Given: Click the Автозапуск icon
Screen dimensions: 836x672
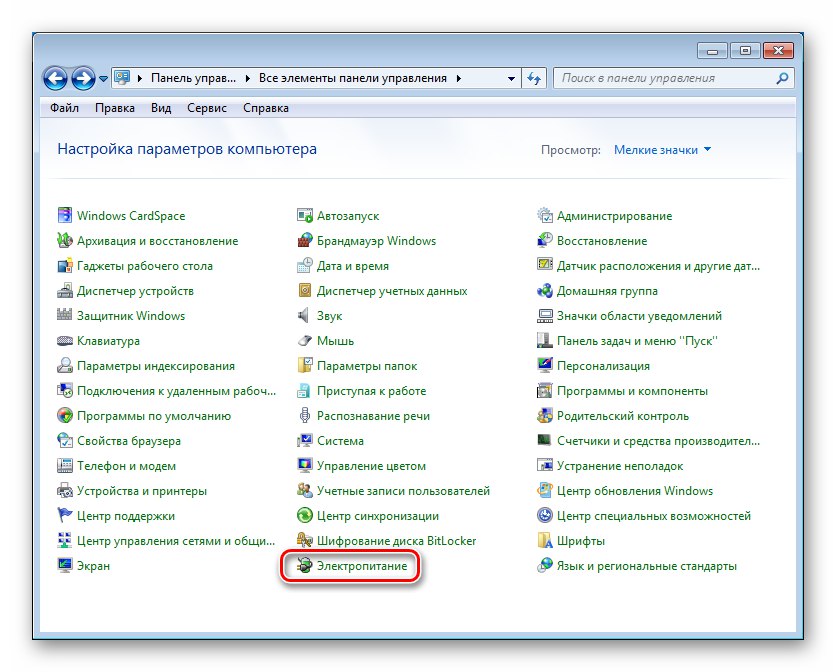Looking at the screenshot, I should (304, 215).
